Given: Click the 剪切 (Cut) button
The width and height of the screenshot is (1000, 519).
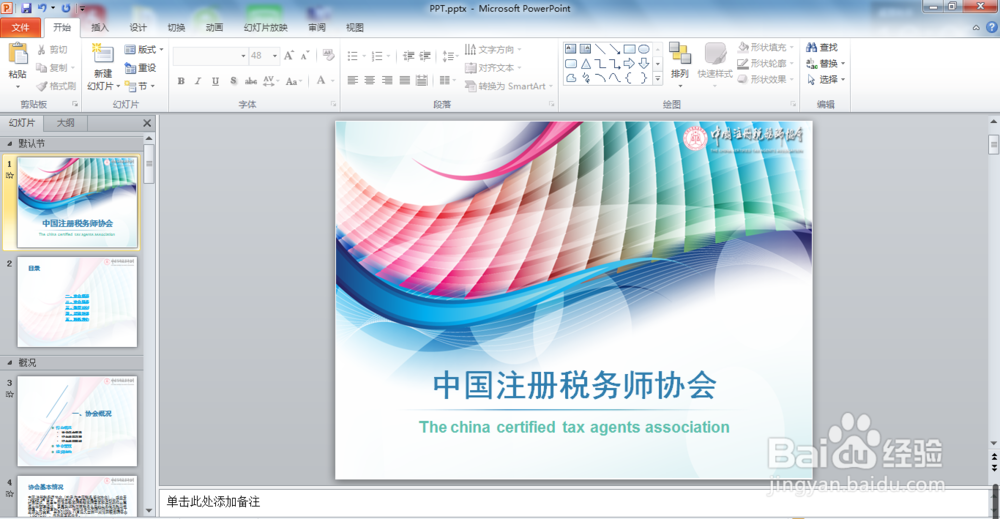Looking at the screenshot, I should [52, 50].
